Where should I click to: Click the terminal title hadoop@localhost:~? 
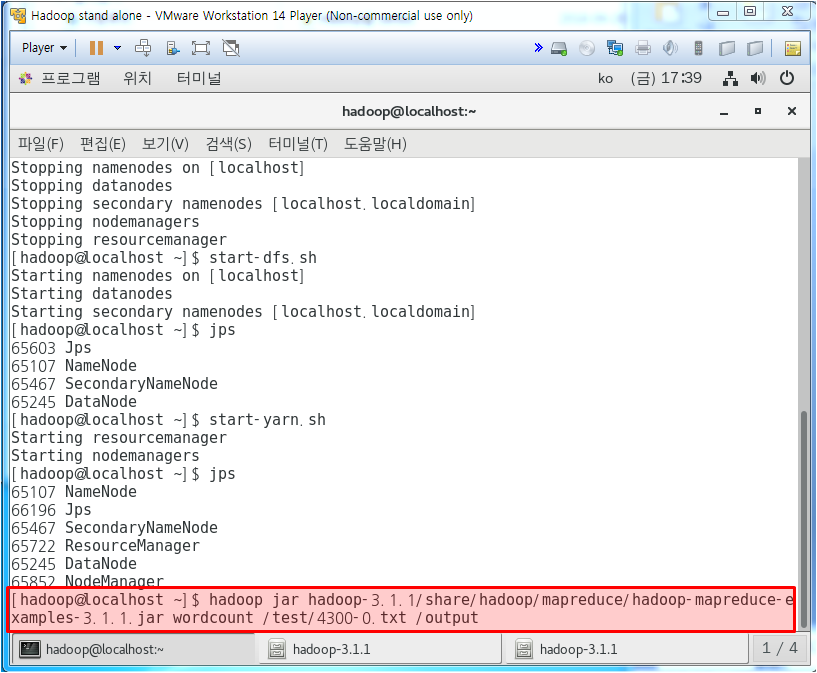409,111
